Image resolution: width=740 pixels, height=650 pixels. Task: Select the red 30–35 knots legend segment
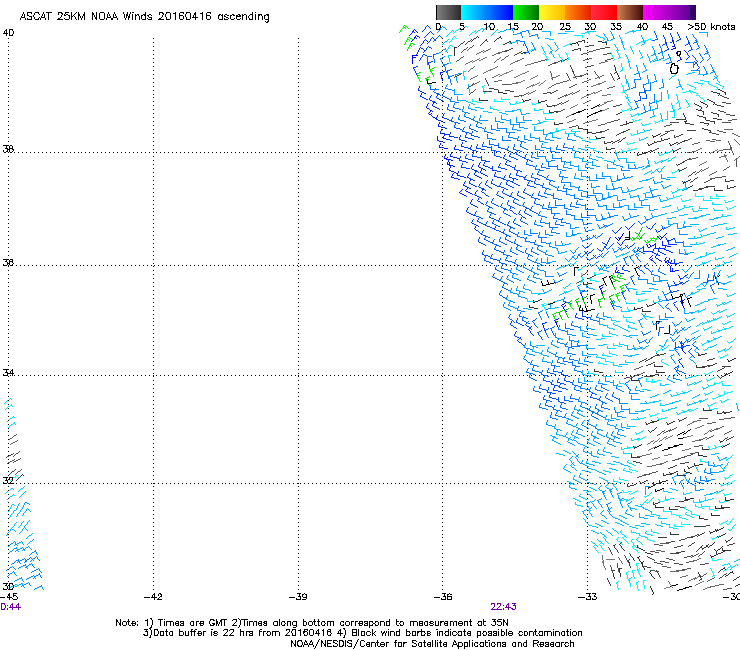(x=604, y=12)
